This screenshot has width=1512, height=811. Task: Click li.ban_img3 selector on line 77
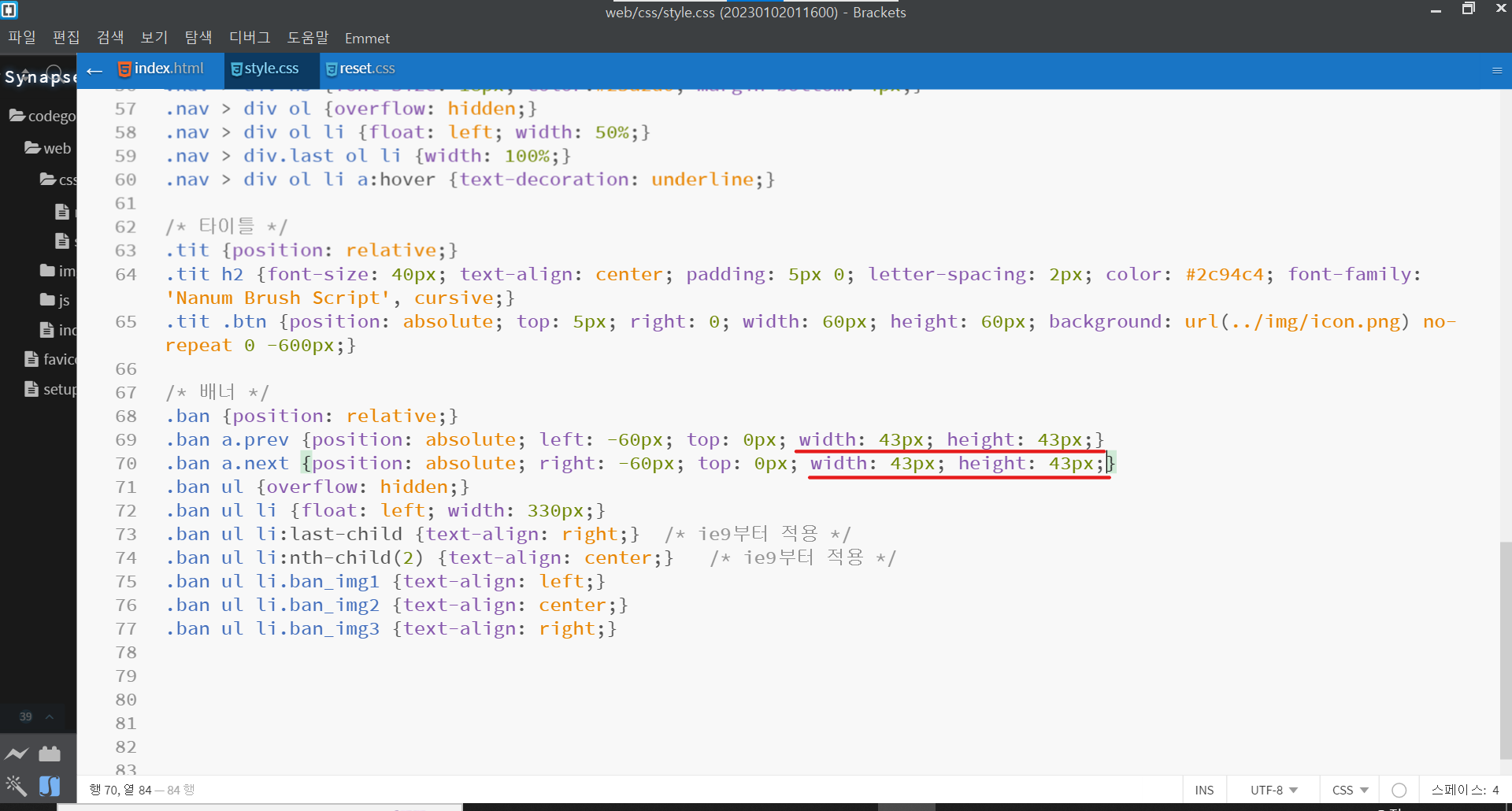pyautogui.click(x=317, y=628)
